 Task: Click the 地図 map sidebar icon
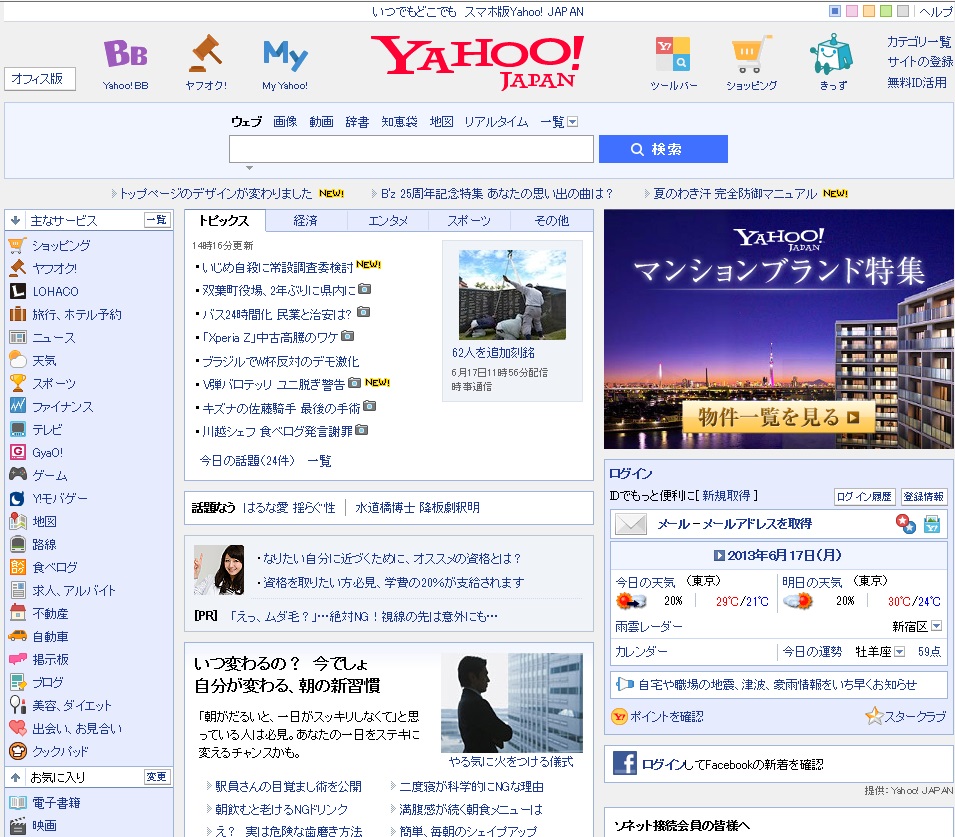point(18,521)
